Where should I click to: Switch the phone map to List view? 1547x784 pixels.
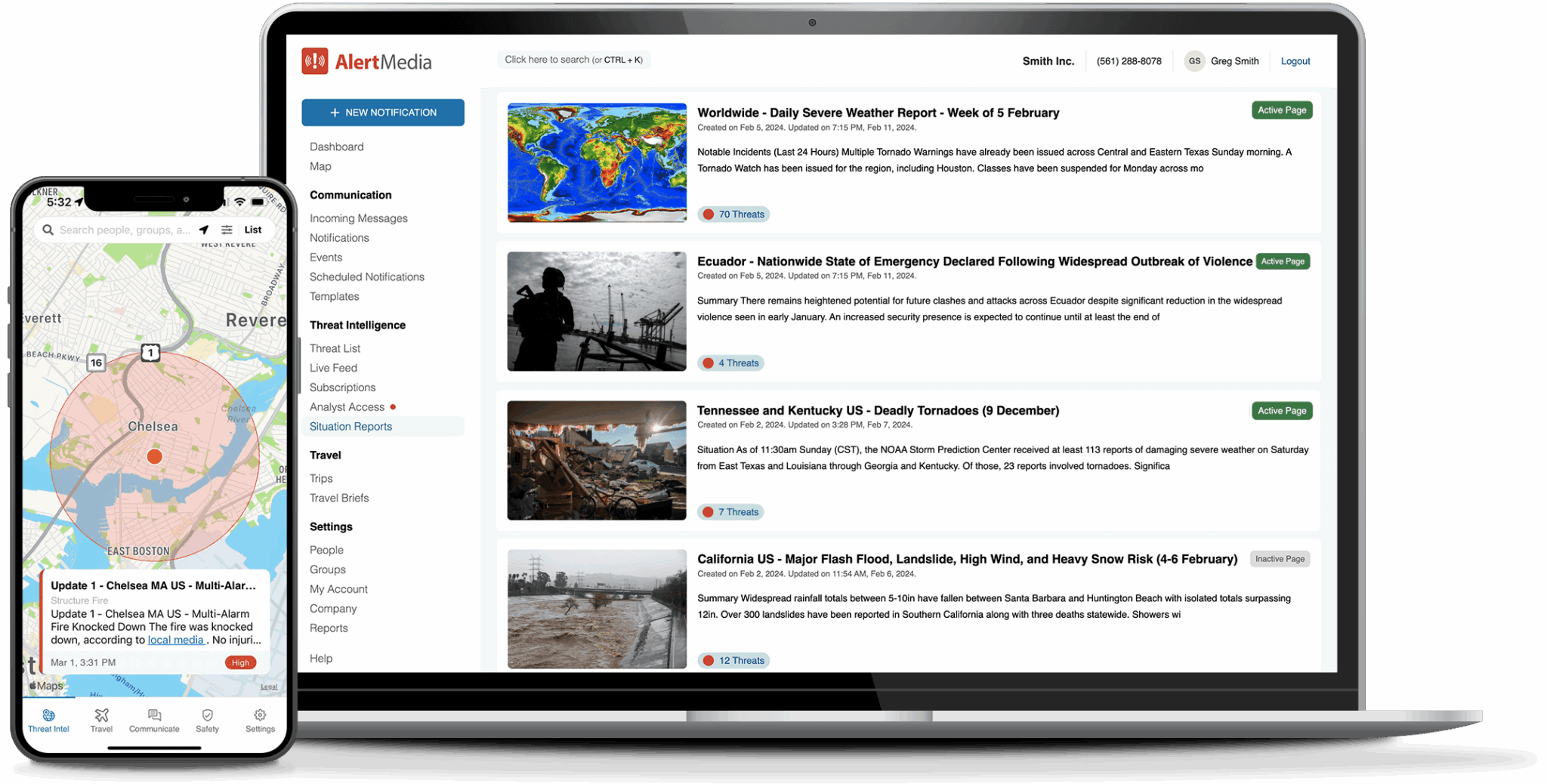[x=253, y=230]
